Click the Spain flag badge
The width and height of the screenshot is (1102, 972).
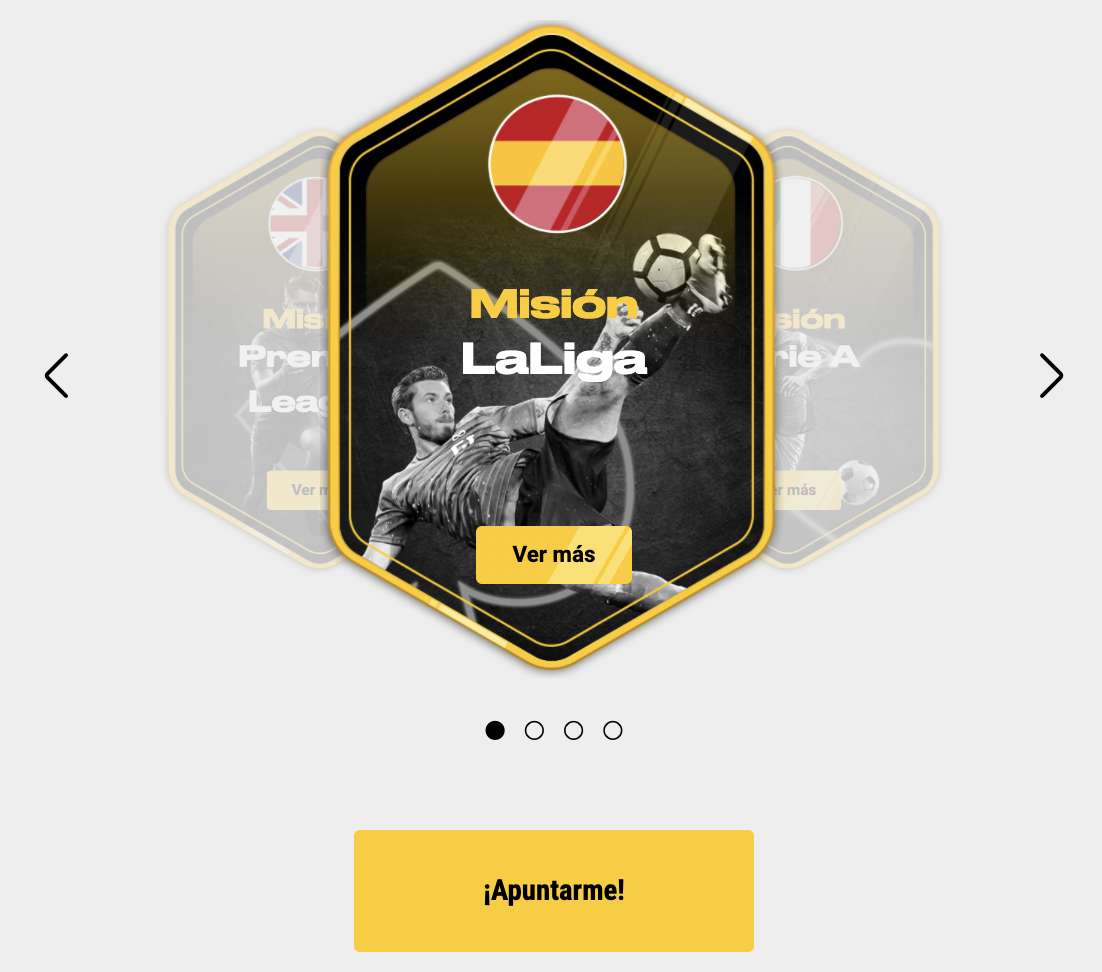557,164
